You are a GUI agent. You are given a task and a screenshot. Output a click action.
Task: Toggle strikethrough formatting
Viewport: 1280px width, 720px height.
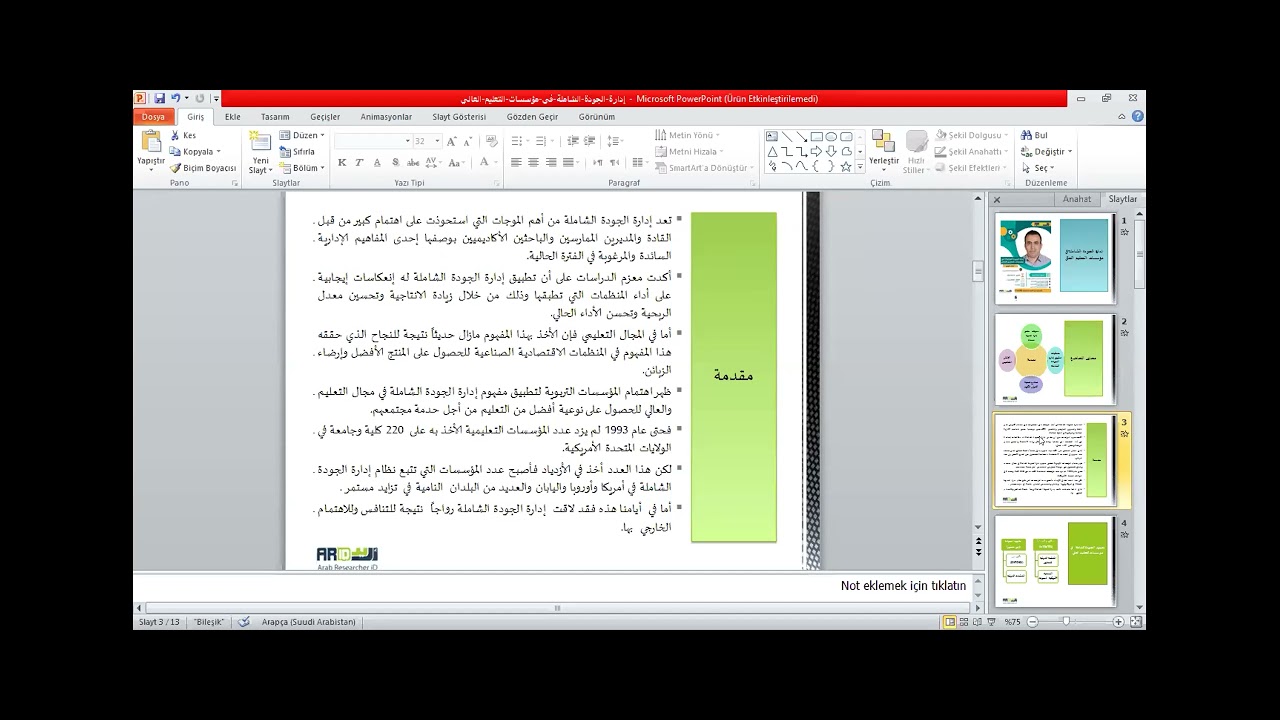[413, 162]
